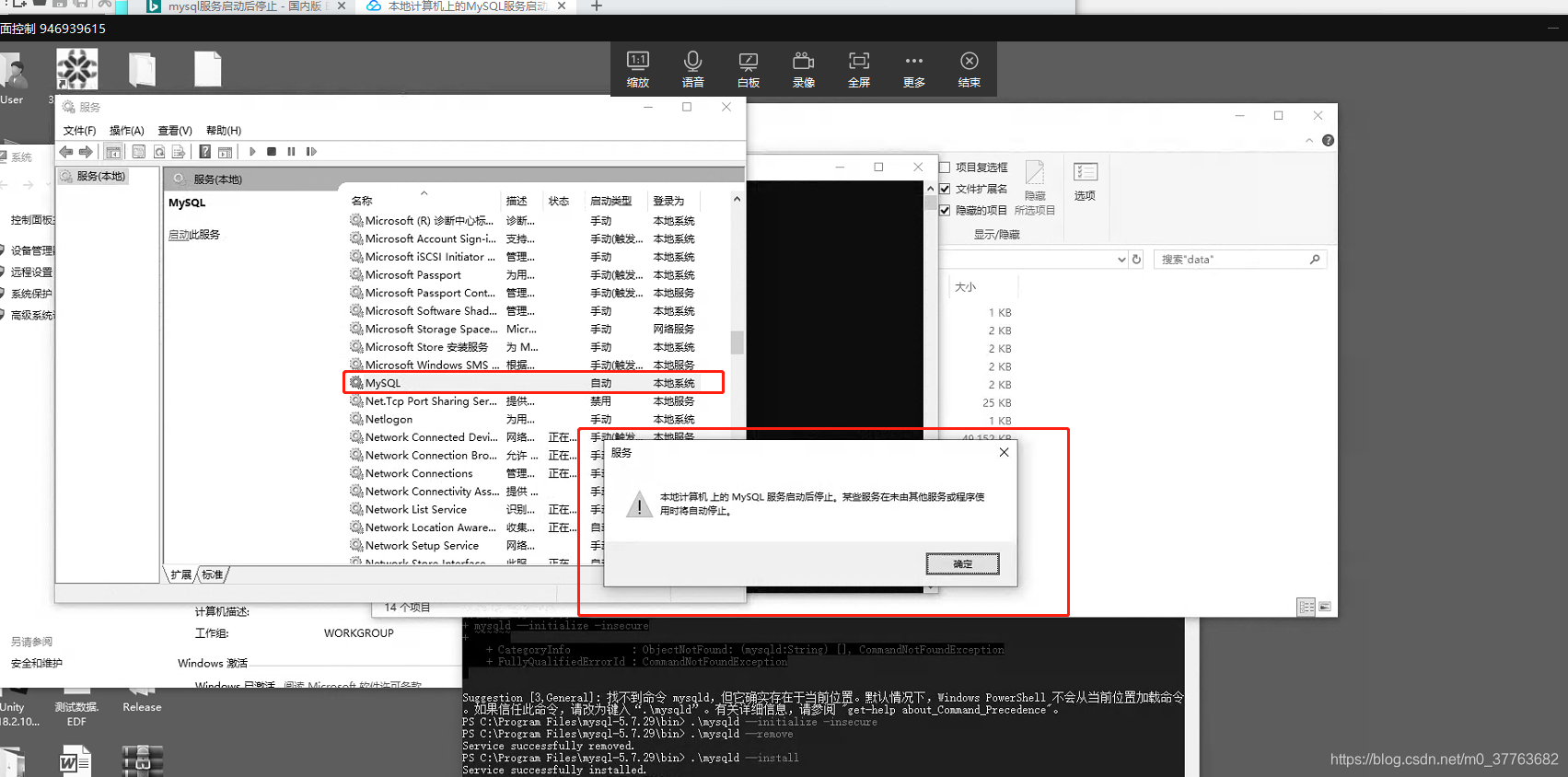
Task: Switch to the 扩展 tab
Action: [180, 574]
